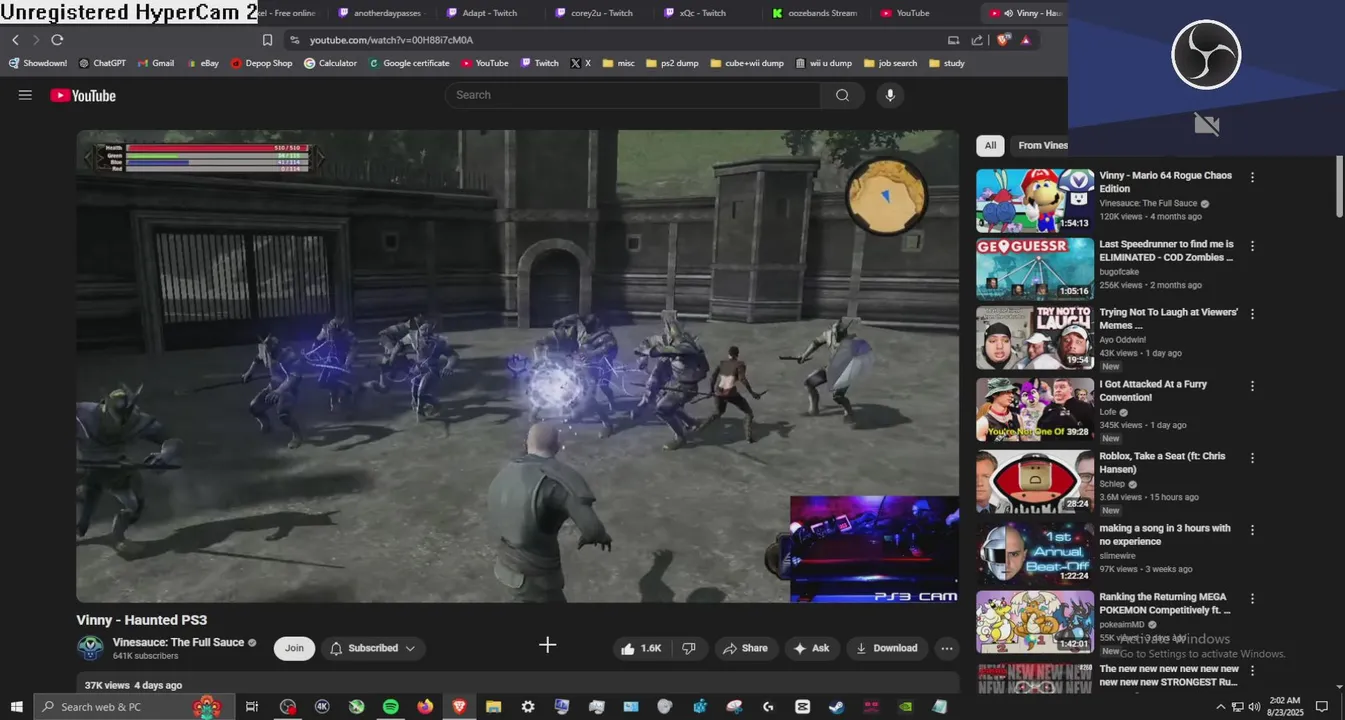Click the browser address bar URL
Screen dimensions: 1345x720
391,40
